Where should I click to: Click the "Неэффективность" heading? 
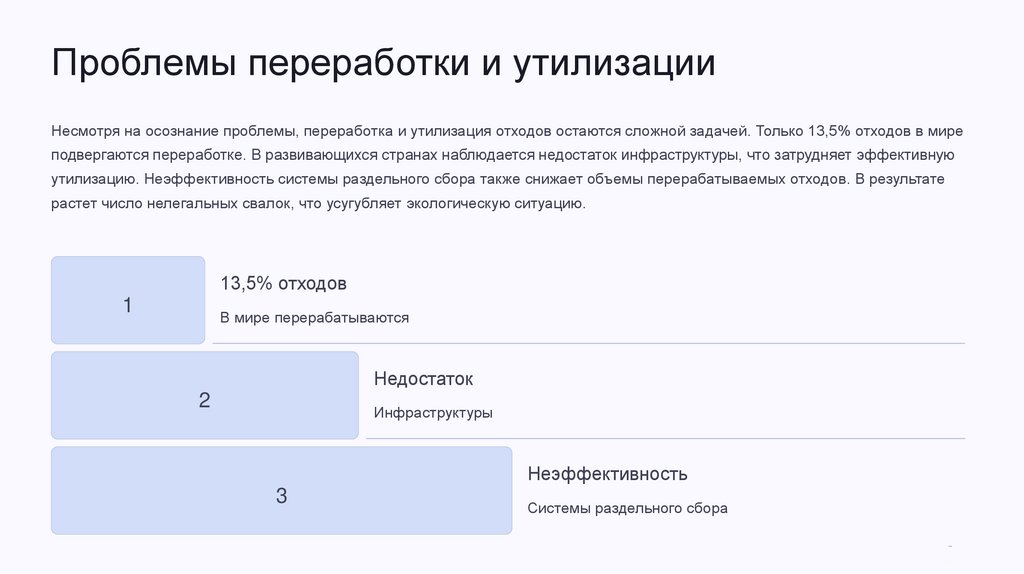[607, 473]
